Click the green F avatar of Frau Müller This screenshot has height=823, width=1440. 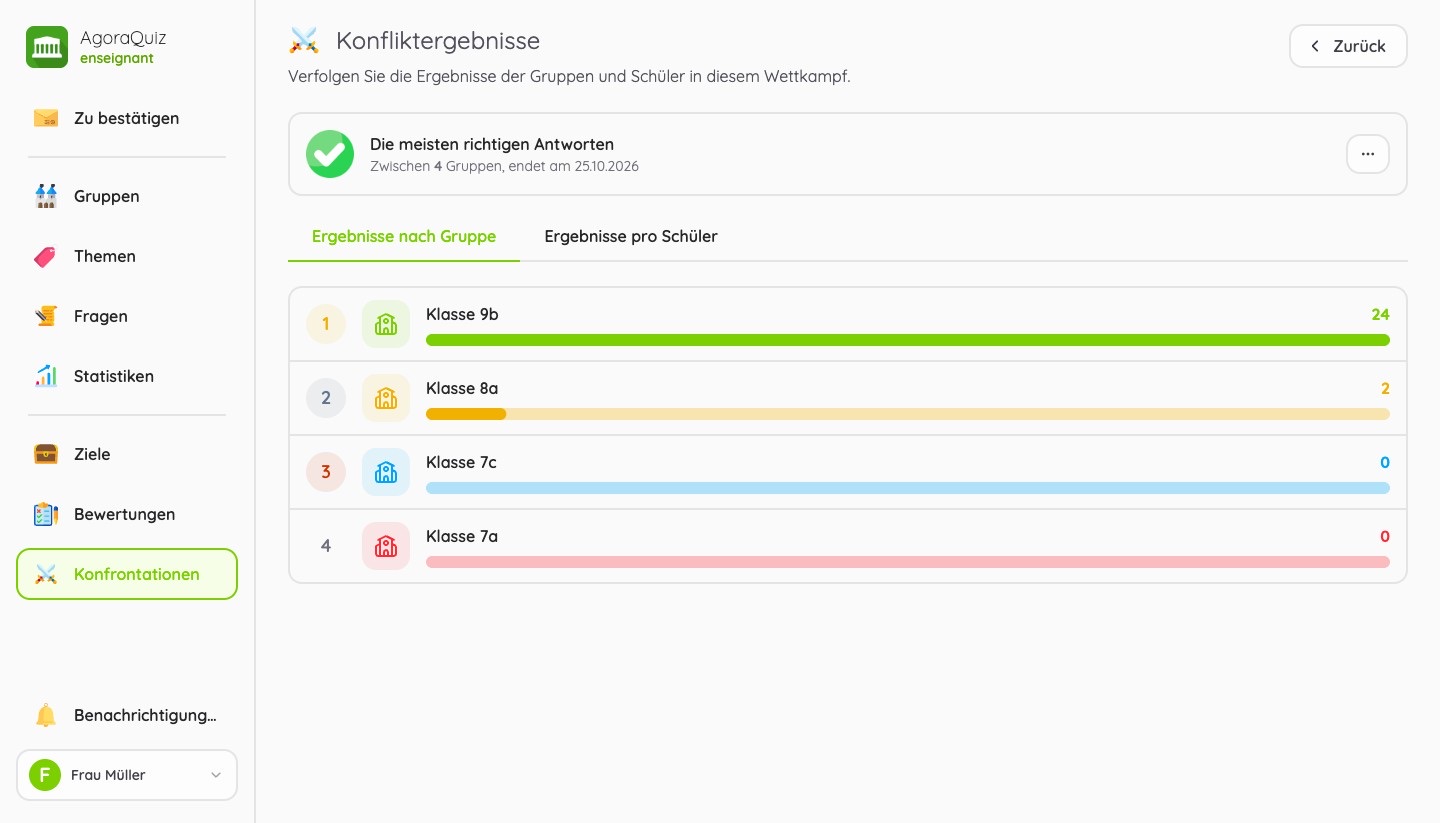pyautogui.click(x=45, y=775)
